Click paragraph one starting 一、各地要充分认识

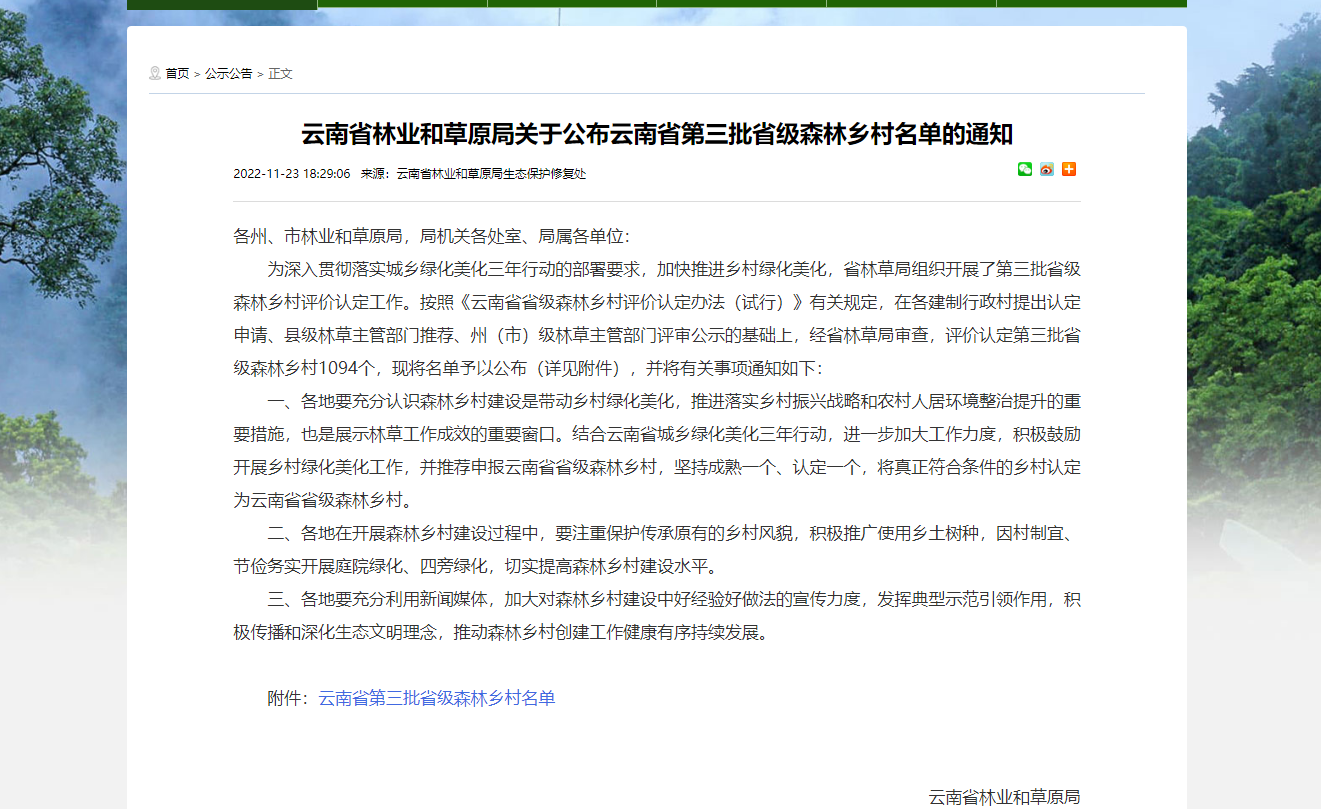(x=657, y=450)
